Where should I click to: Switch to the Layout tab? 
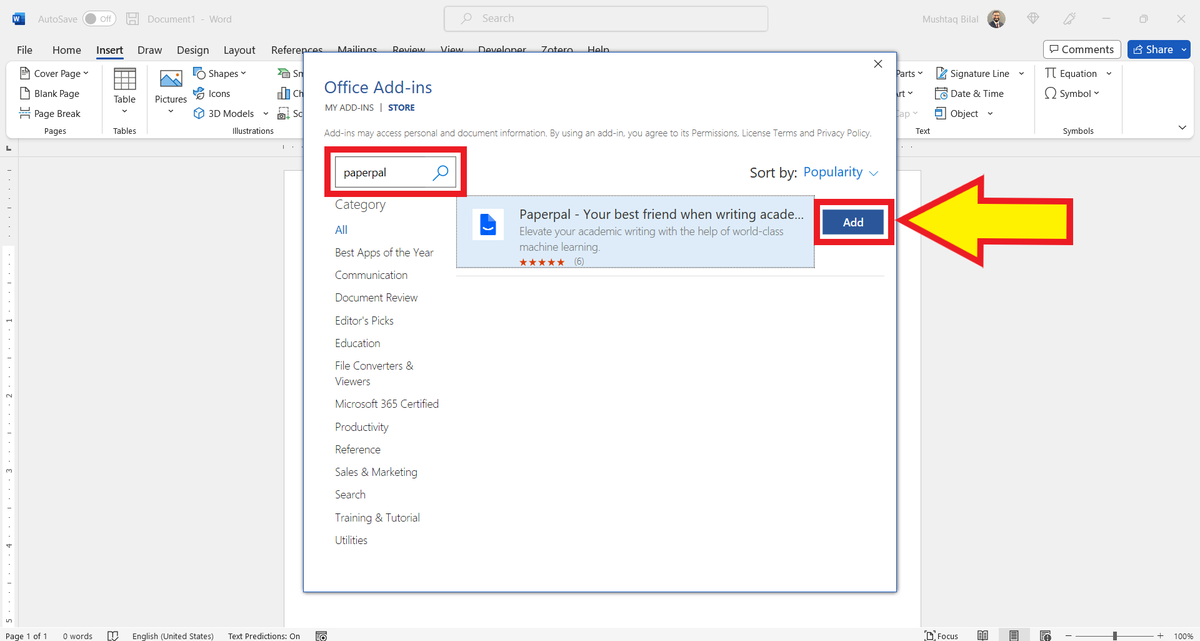pos(239,50)
